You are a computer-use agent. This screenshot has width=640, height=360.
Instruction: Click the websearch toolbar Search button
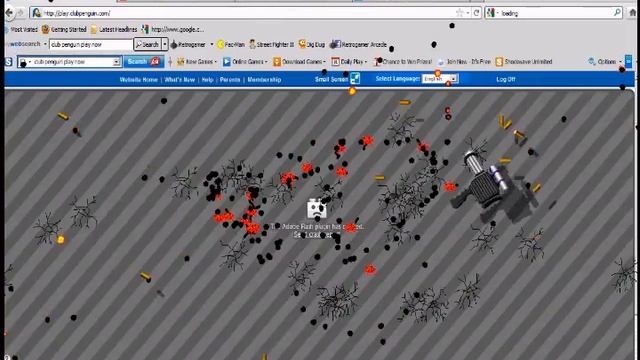point(147,44)
